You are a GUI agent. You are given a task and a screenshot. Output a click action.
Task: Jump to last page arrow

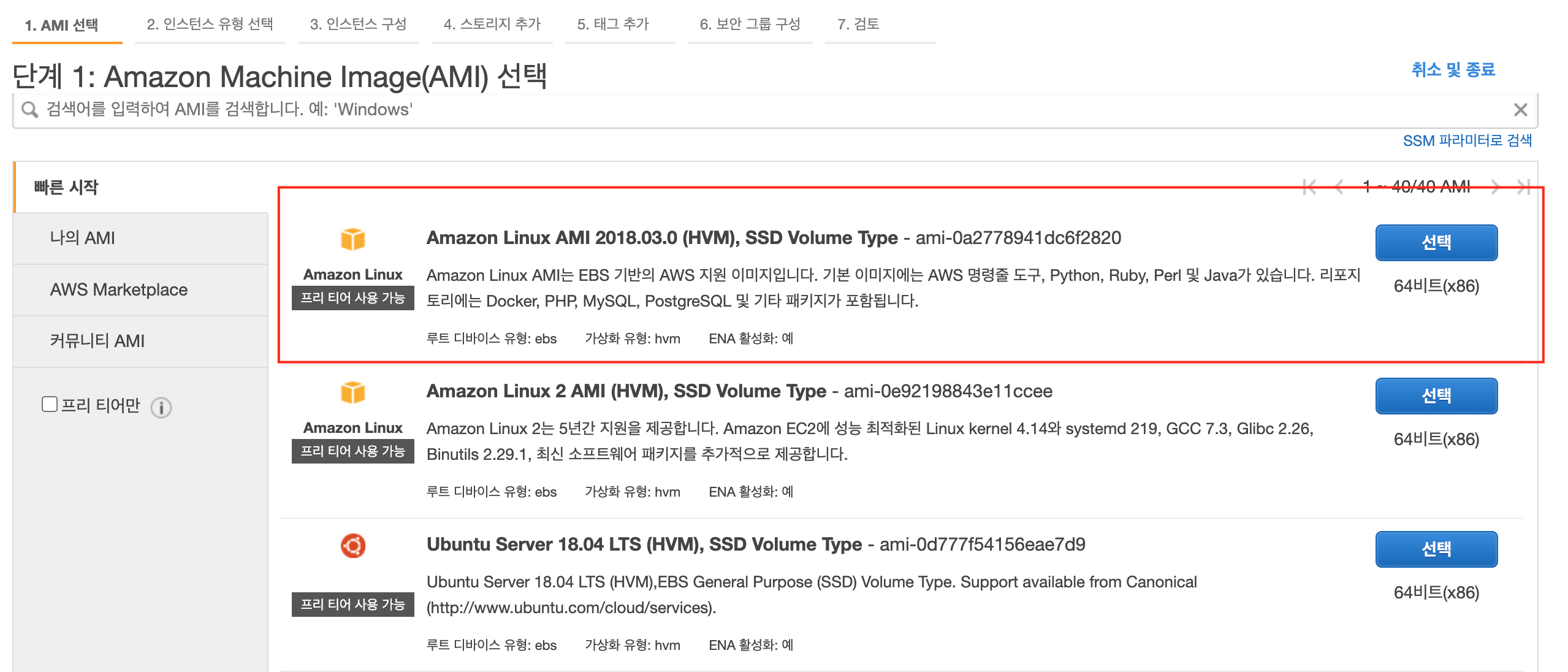click(1524, 187)
